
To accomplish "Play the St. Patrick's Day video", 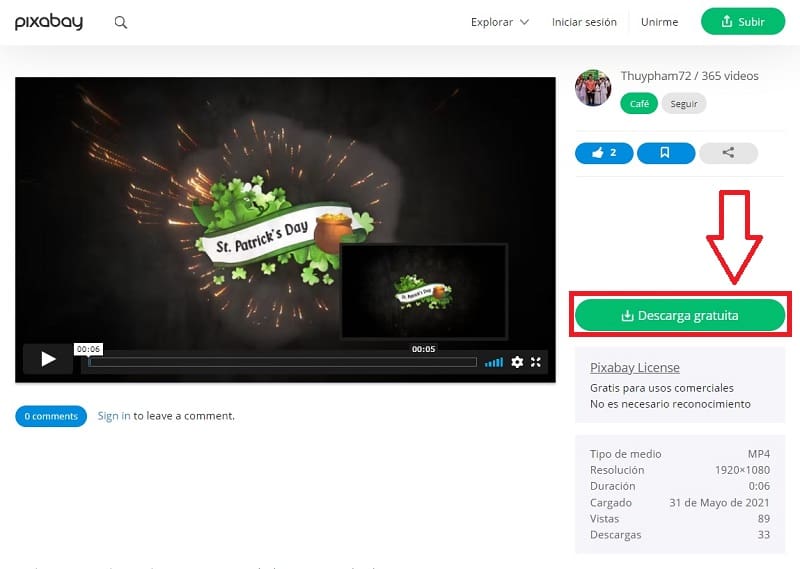I will (x=48, y=359).
